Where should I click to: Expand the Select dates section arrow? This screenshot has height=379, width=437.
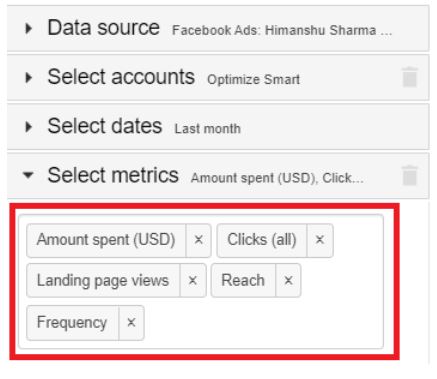pos(29,127)
